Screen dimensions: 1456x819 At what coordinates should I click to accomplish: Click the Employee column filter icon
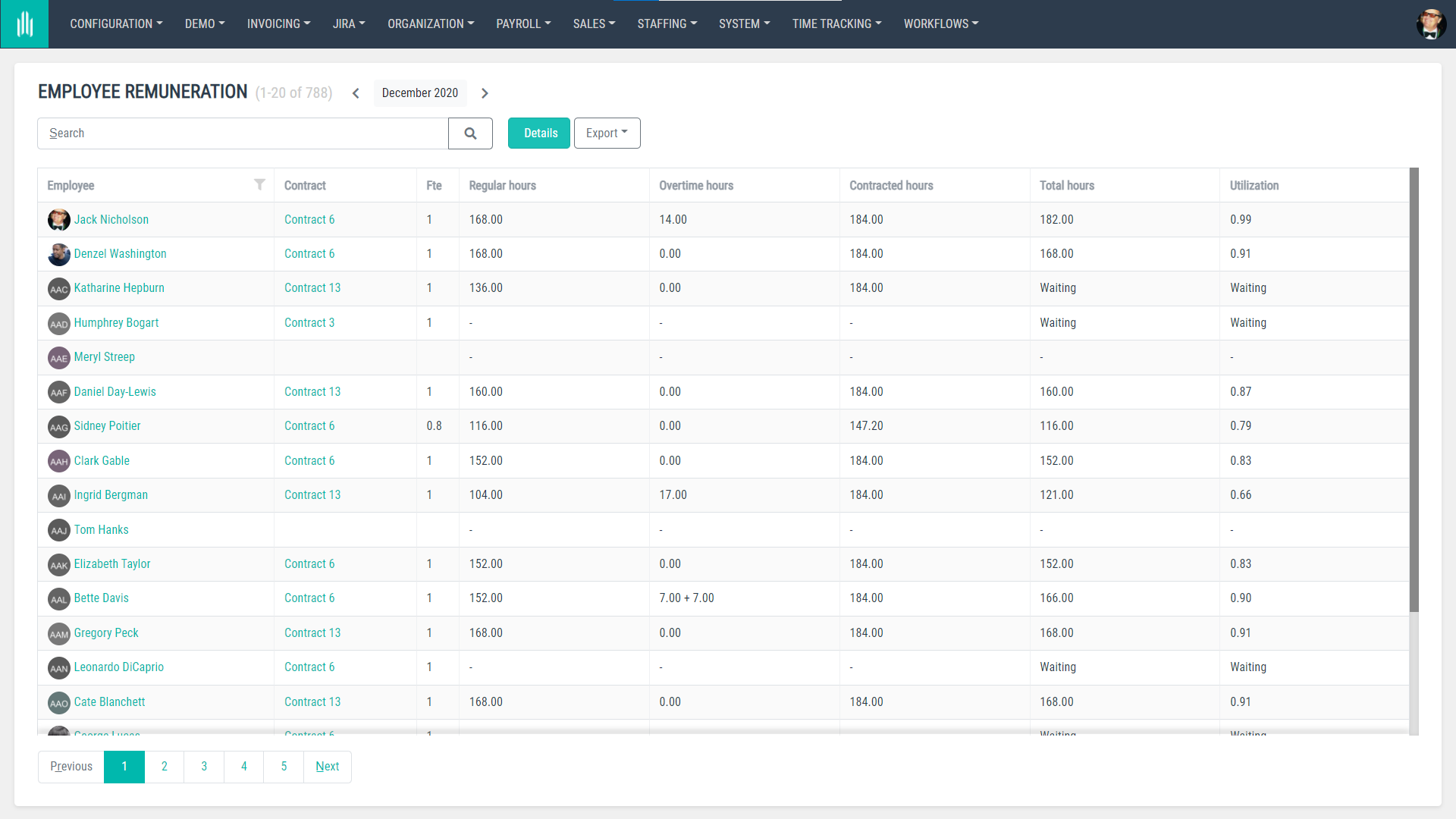click(x=259, y=184)
